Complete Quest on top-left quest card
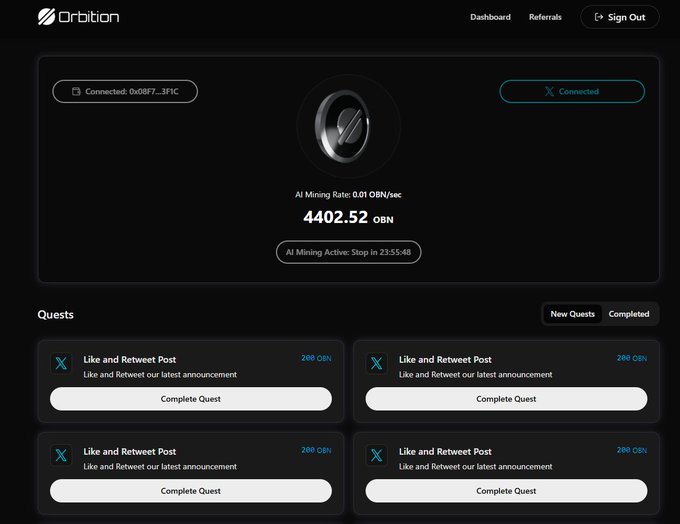680x524 pixels. click(x=191, y=399)
